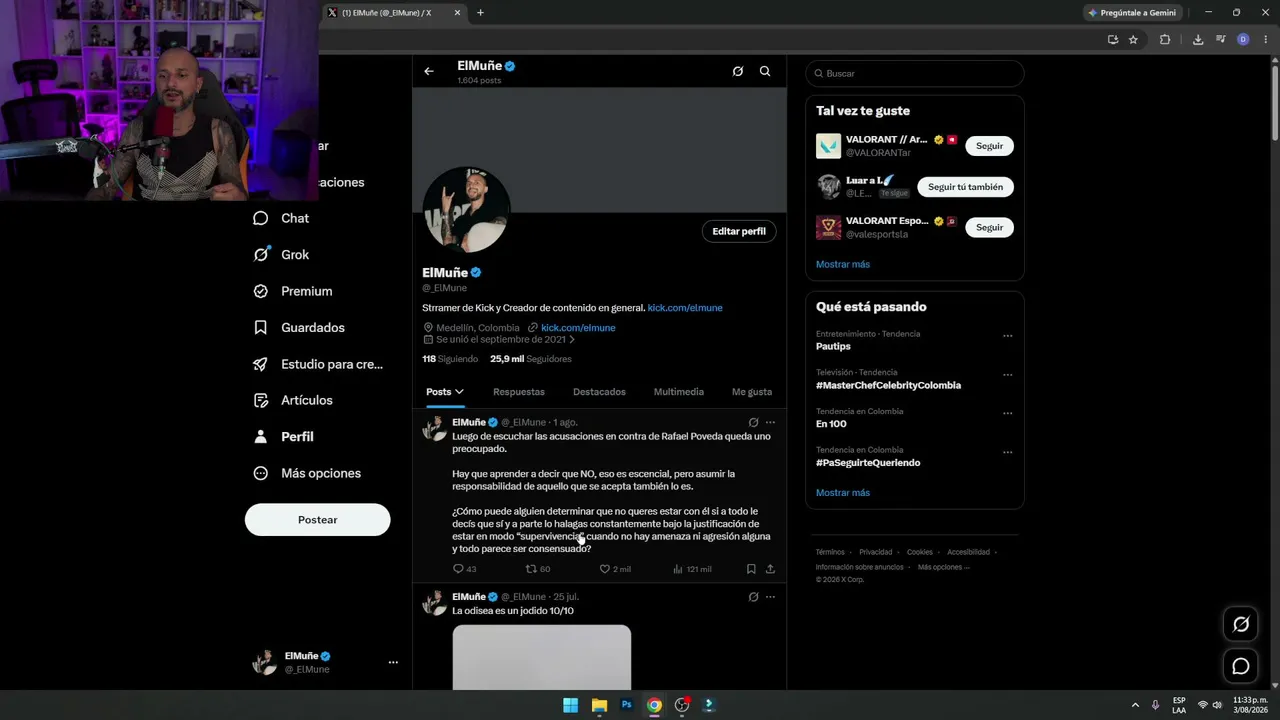Open more options for the 1 ago. post

[x=770, y=423]
